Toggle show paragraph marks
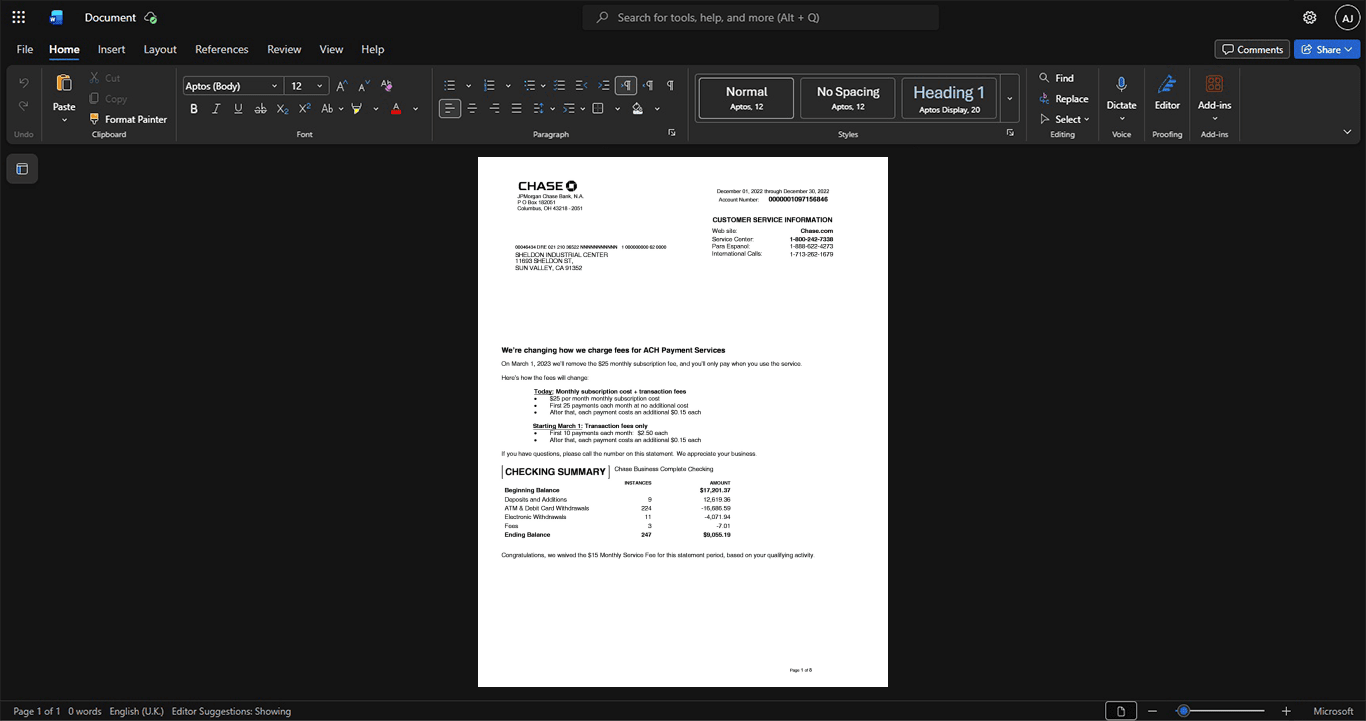1366x721 pixels. [670, 85]
